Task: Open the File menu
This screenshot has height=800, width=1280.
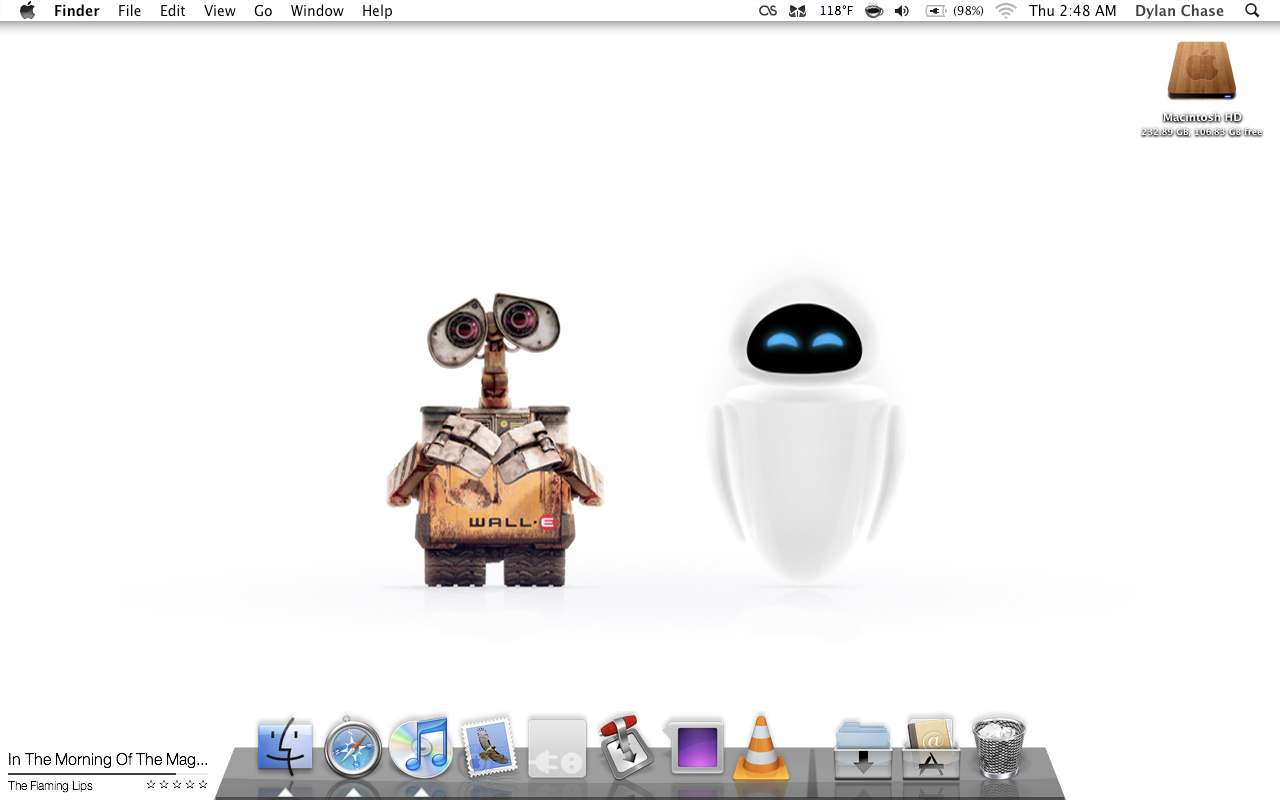Action: tap(129, 11)
